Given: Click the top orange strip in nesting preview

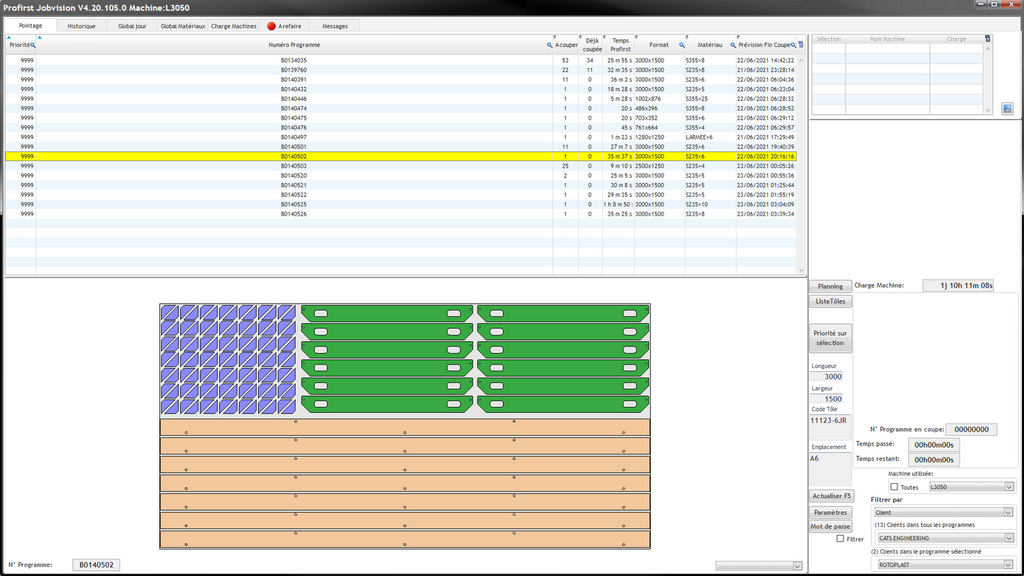Looking at the screenshot, I should click(x=405, y=427).
